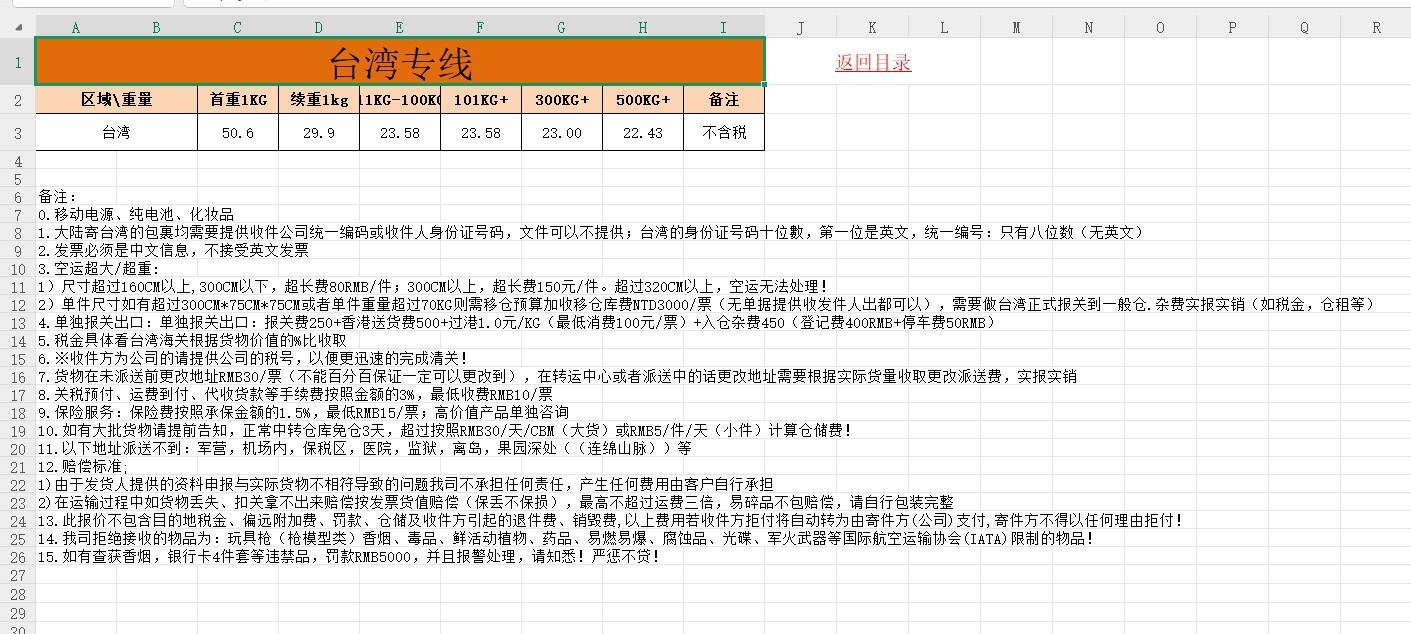Click note starting '14.我司拒绝接收的物品'

[x=566, y=538]
